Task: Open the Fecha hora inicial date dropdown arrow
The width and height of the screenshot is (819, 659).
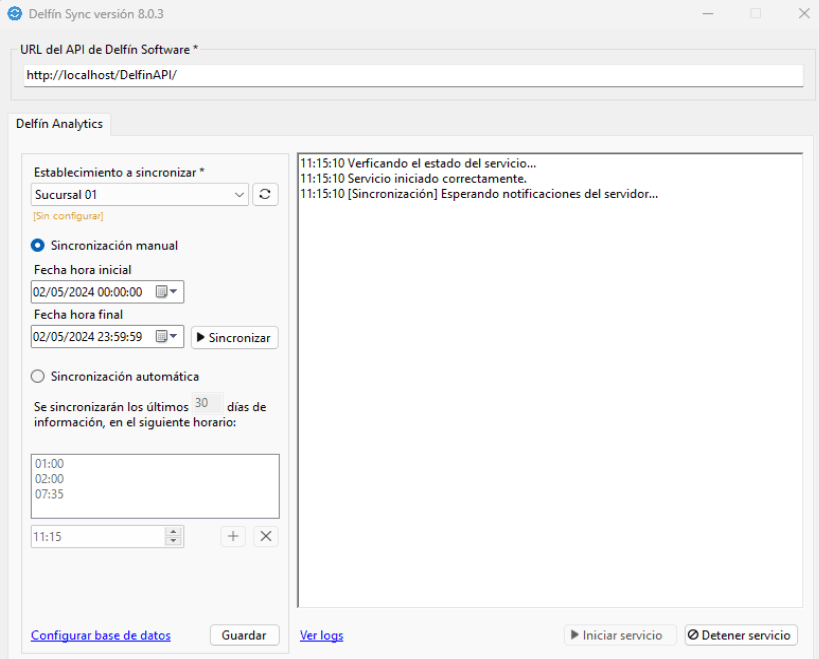Action: coord(174,292)
